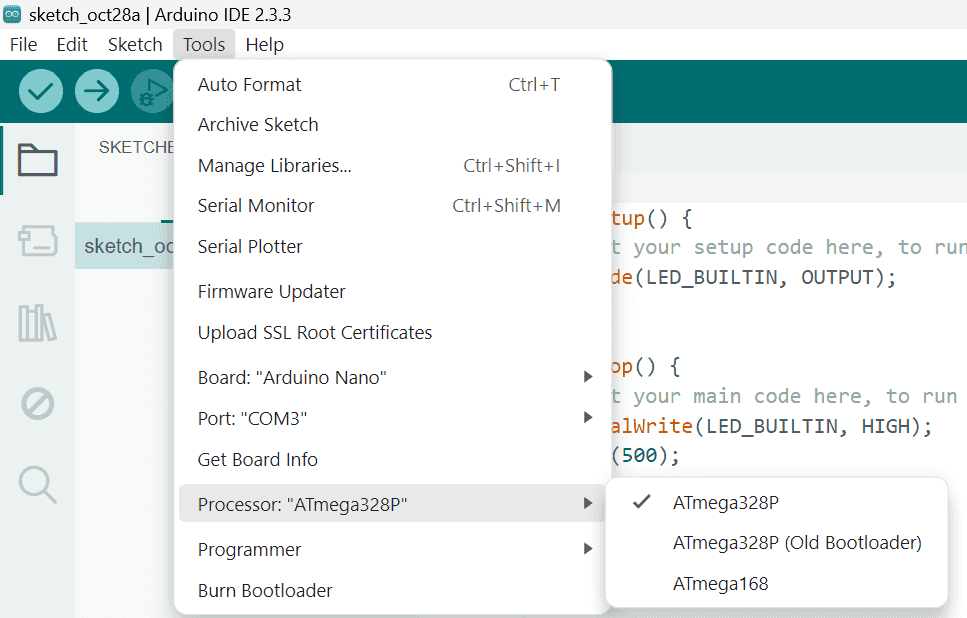
Task: Open the Search magnifier sidebar icon
Action: (x=38, y=484)
